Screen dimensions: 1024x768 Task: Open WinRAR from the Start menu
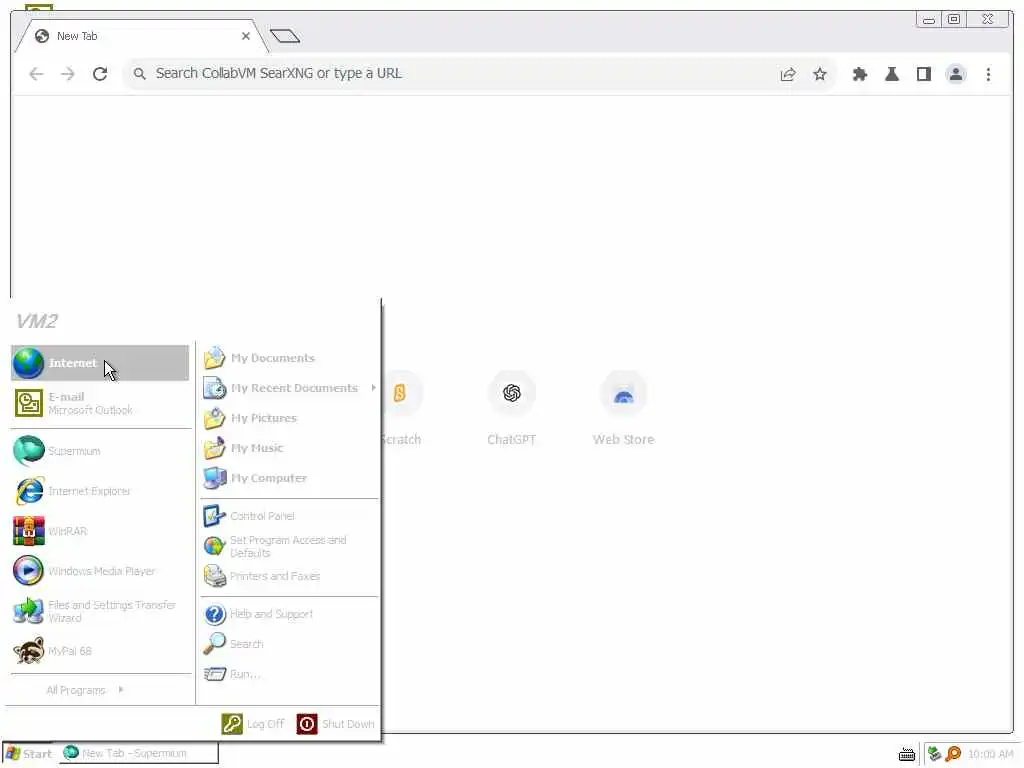(100, 531)
